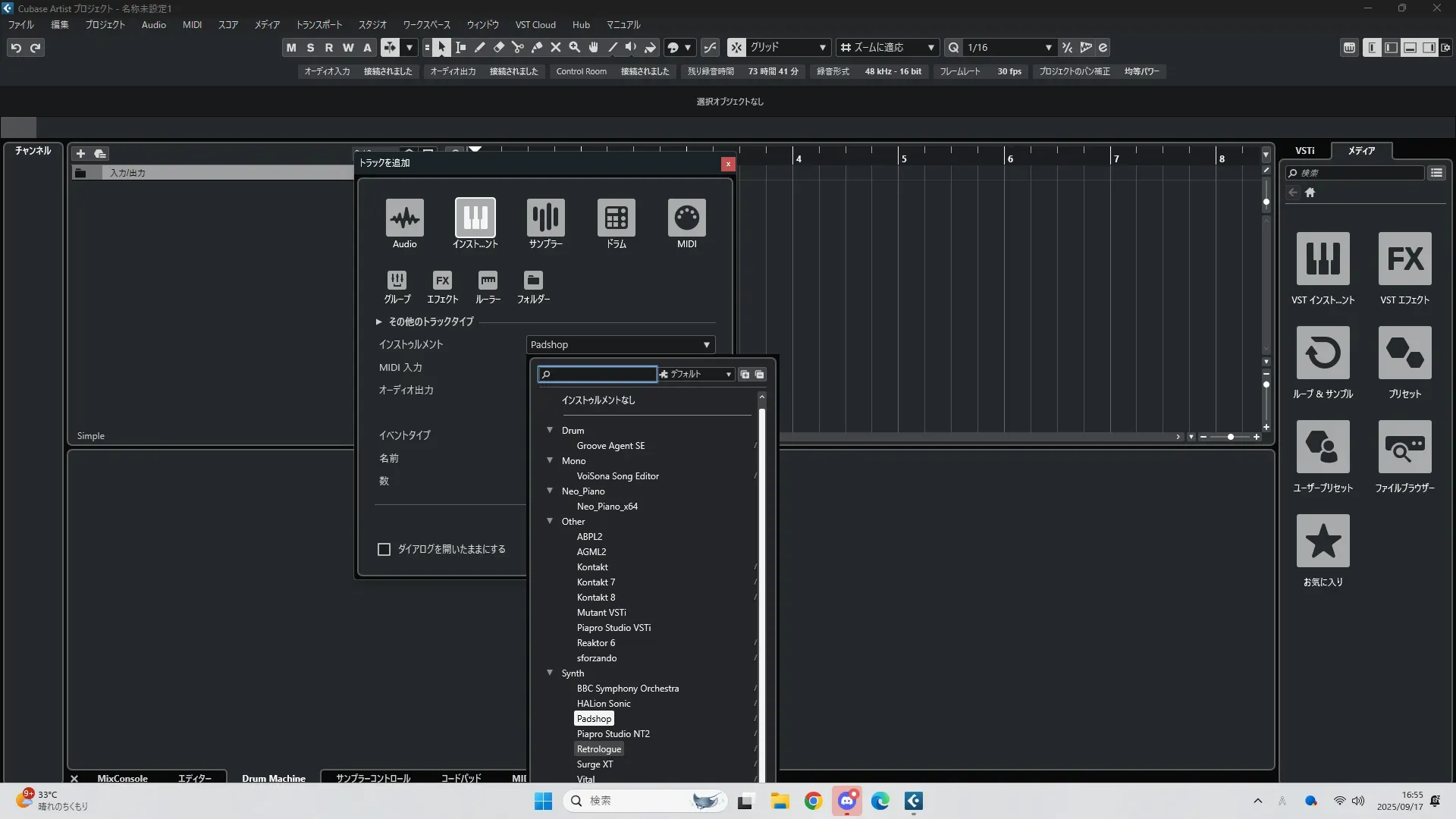Viewport: 1456px width, 819px height.
Task: Select the Eraser tool in toolbar
Action: [x=499, y=48]
